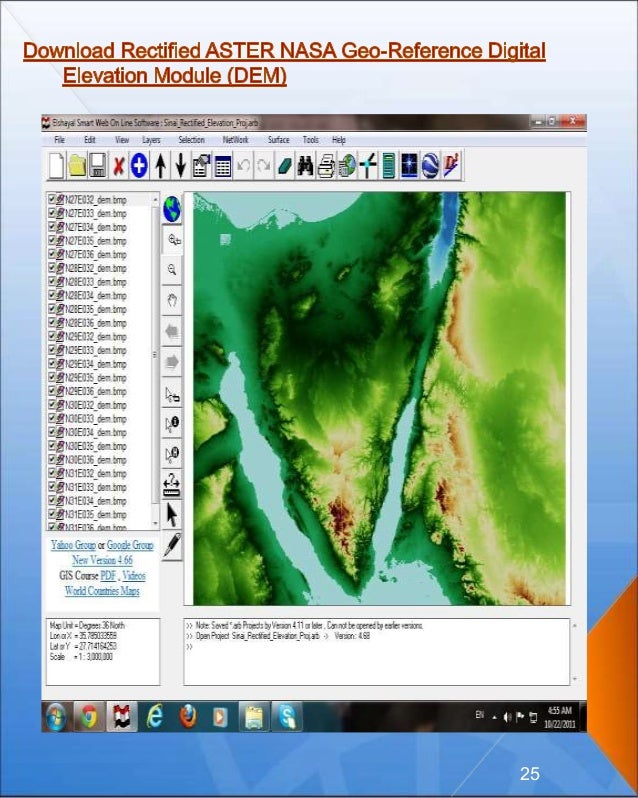This screenshot has width=638, height=798.
Task: Go to previous extent left arrow
Action: tap(172, 332)
